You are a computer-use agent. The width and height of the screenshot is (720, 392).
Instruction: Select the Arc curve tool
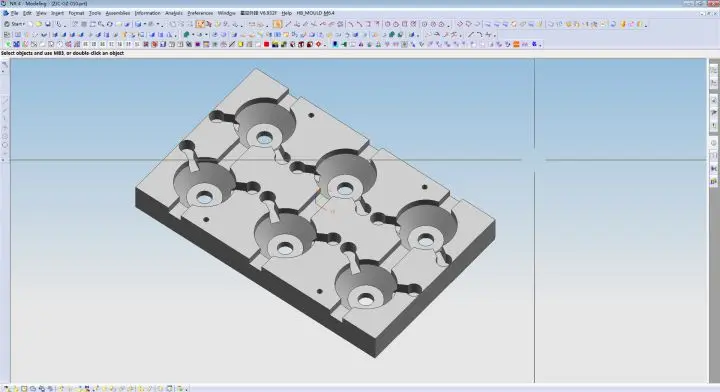tap(479, 34)
